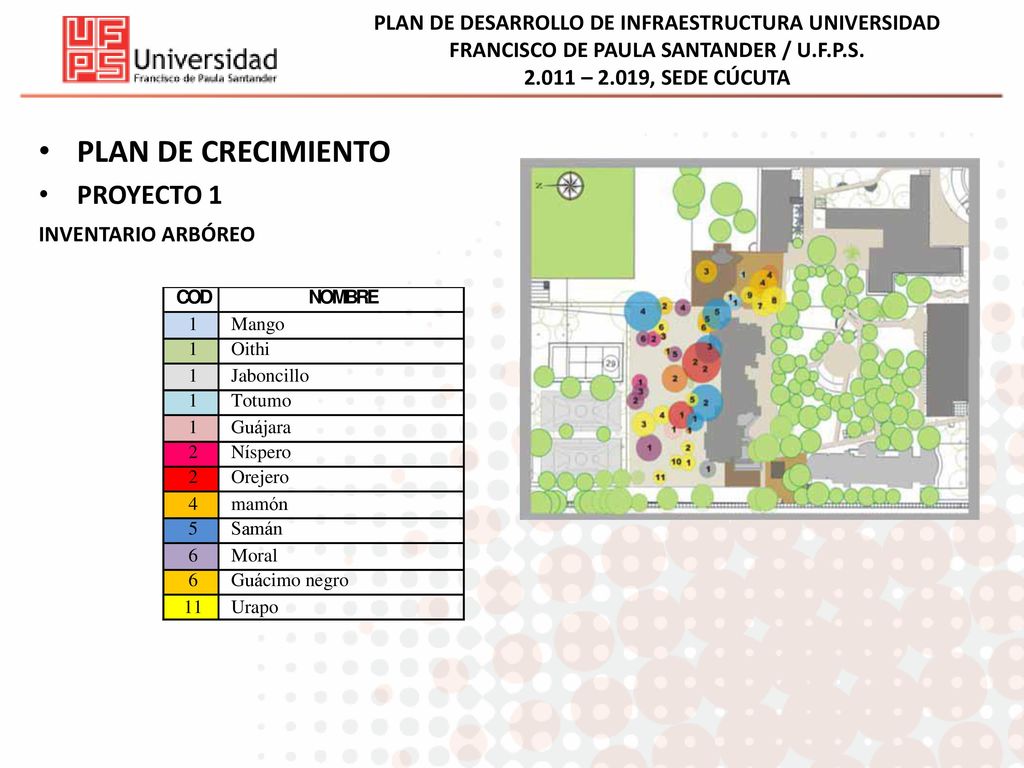Select the Jaboncillo gray code cell

pyautogui.click(x=191, y=376)
